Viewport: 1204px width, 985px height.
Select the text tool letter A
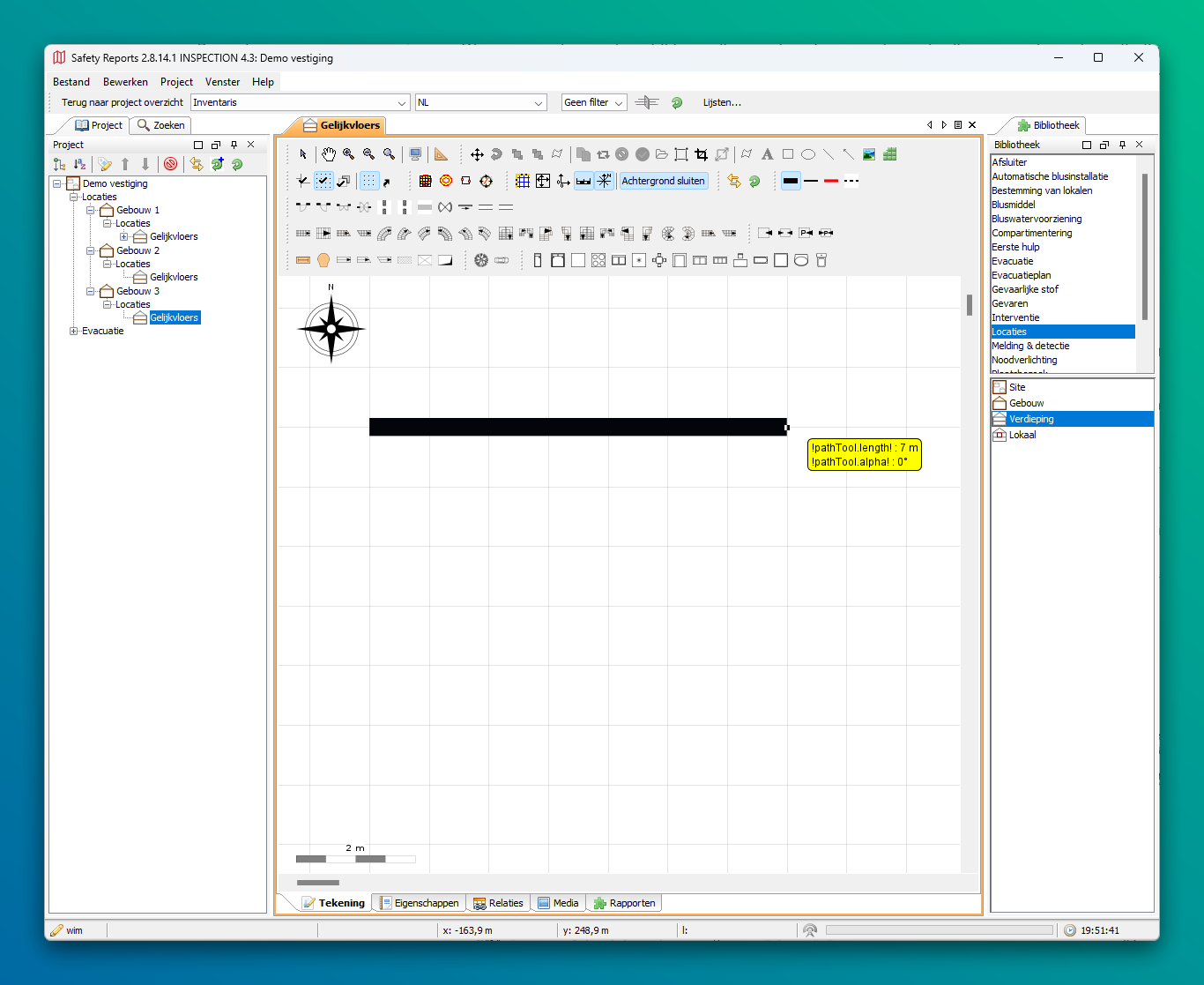[x=767, y=154]
